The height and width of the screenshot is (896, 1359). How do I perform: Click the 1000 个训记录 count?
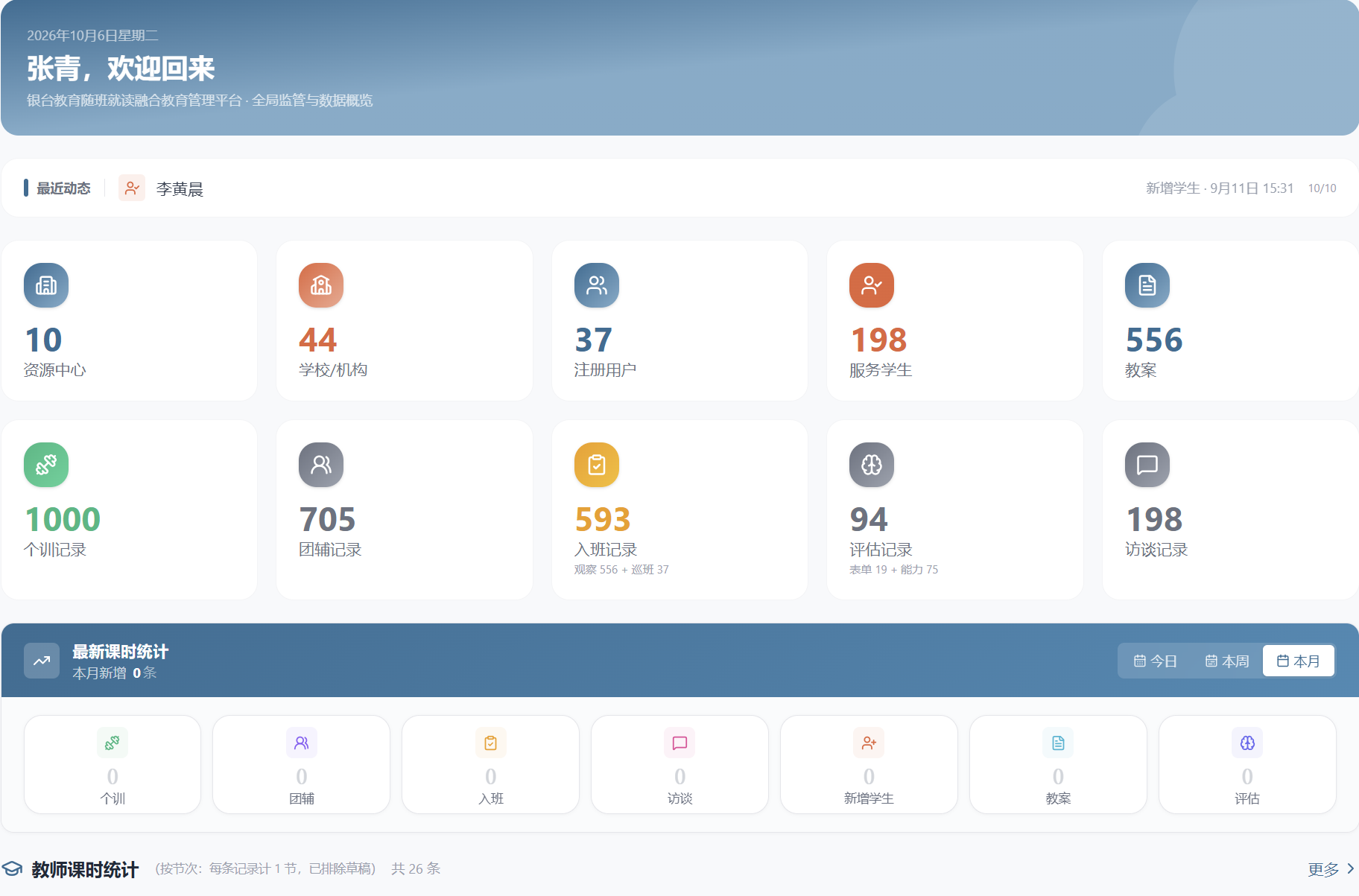(63, 519)
